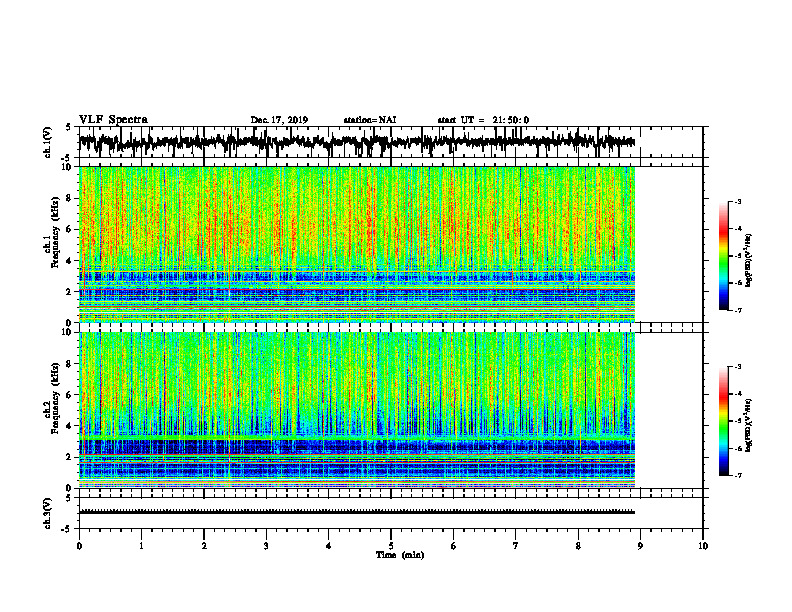Click the ch.1 voltage waveform trace
This screenshot has height=612, width=792.
(x=357, y=142)
